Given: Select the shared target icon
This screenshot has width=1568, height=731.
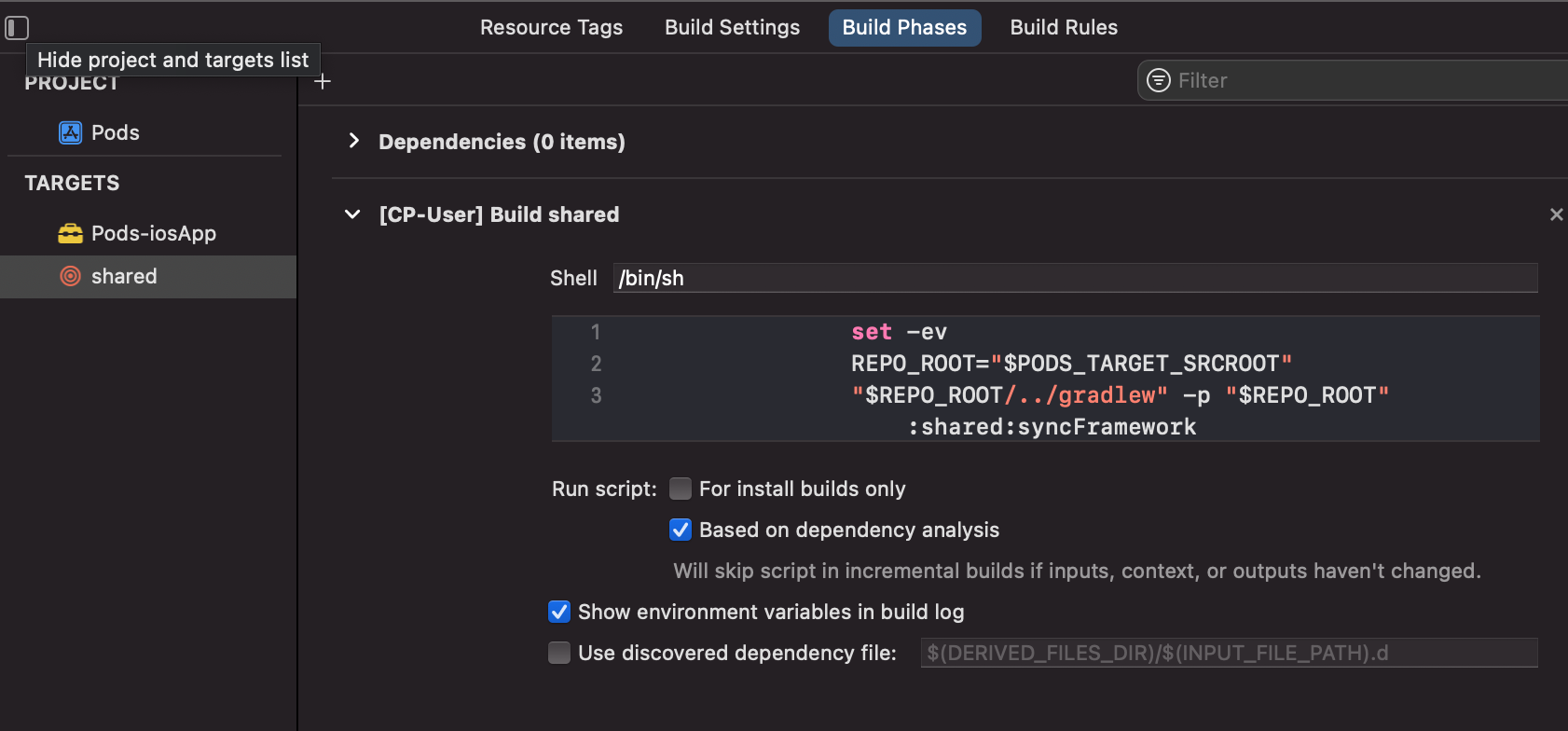Looking at the screenshot, I should click(x=70, y=276).
